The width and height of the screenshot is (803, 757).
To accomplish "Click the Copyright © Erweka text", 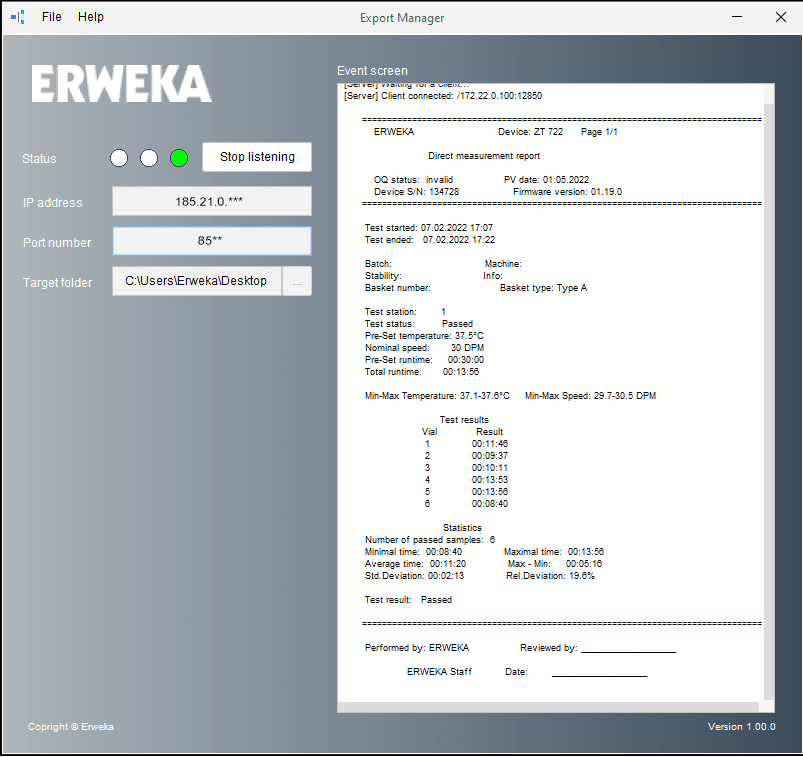I will tap(71, 727).
